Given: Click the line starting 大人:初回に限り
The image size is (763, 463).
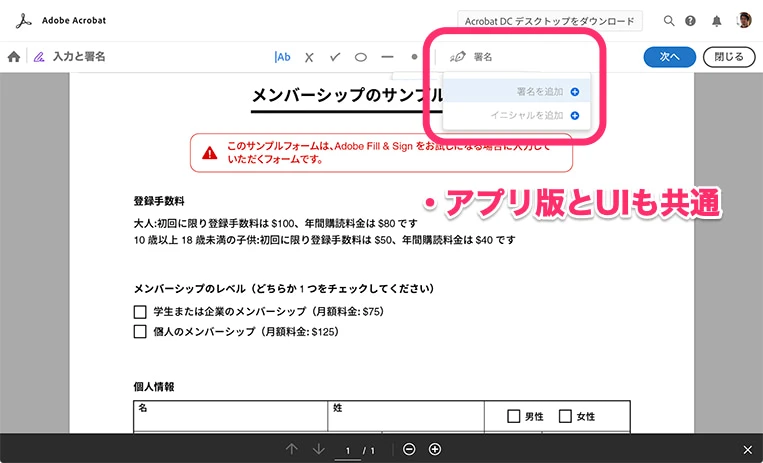Looking at the screenshot, I should pyautogui.click(x=276, y=223).
